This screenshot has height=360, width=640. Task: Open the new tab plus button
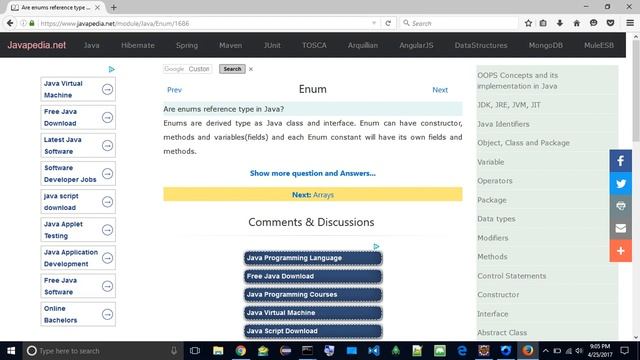point(114,7)
